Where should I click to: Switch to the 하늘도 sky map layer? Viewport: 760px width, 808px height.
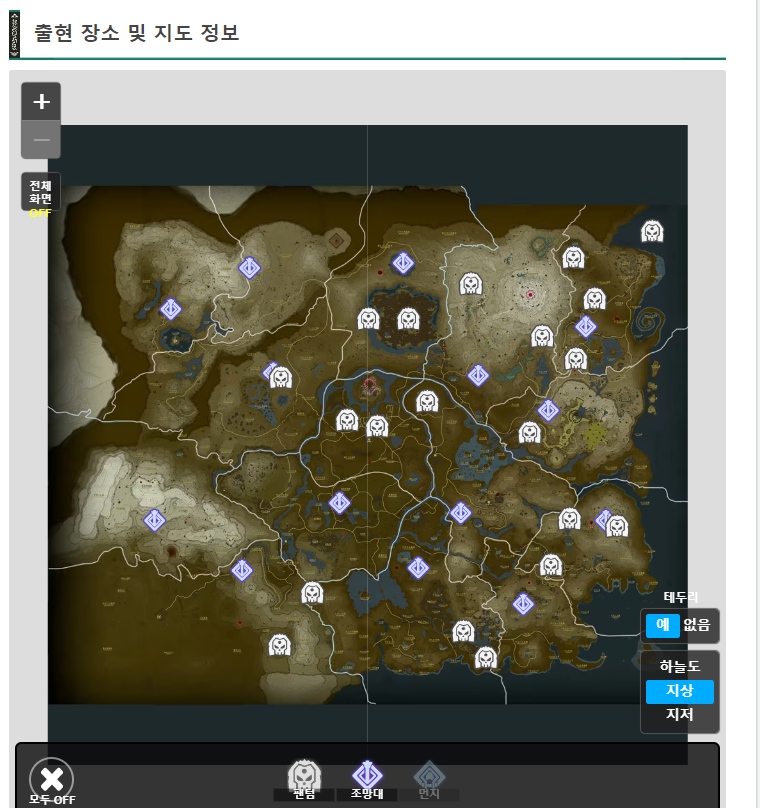[x=680, y=666]
